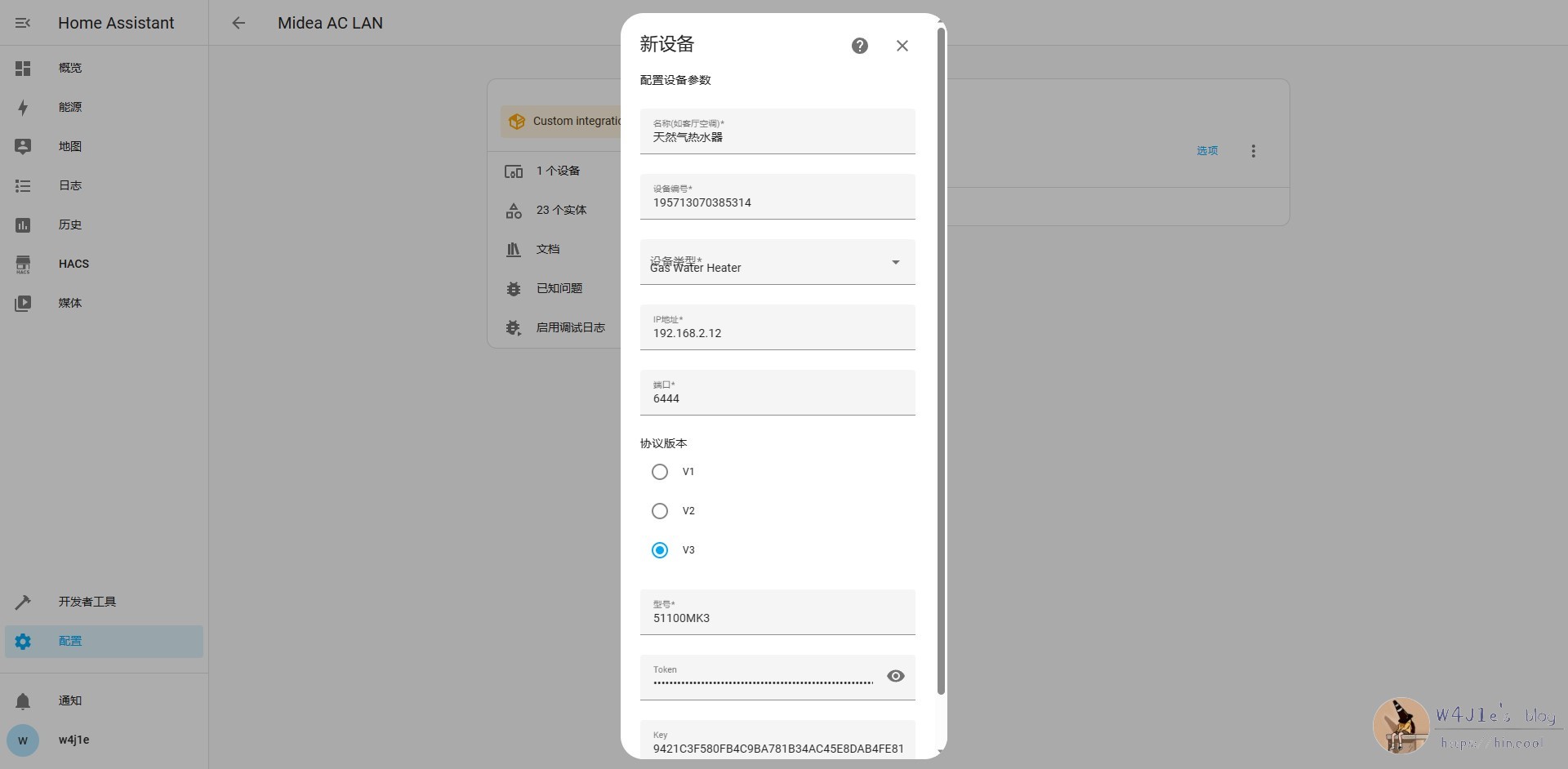
Task: Open the 概览 overview item in sidebar
Action: coord(70,68)
